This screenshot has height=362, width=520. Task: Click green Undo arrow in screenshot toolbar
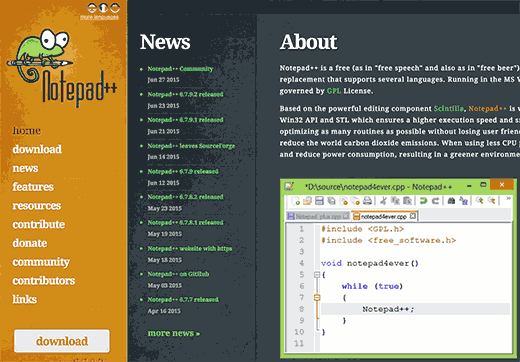click(423, 201)
